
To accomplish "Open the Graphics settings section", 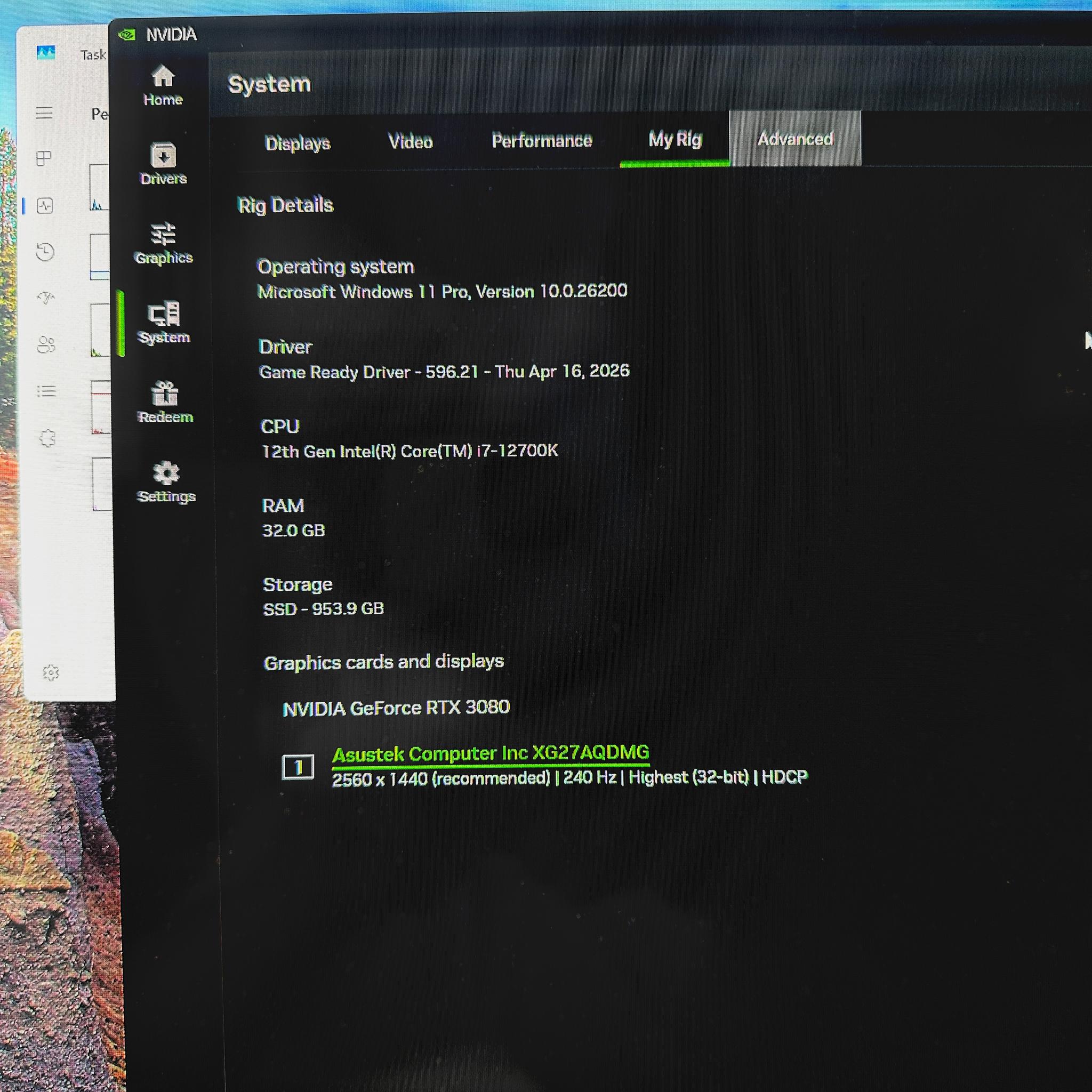I will tap(164, 244).
